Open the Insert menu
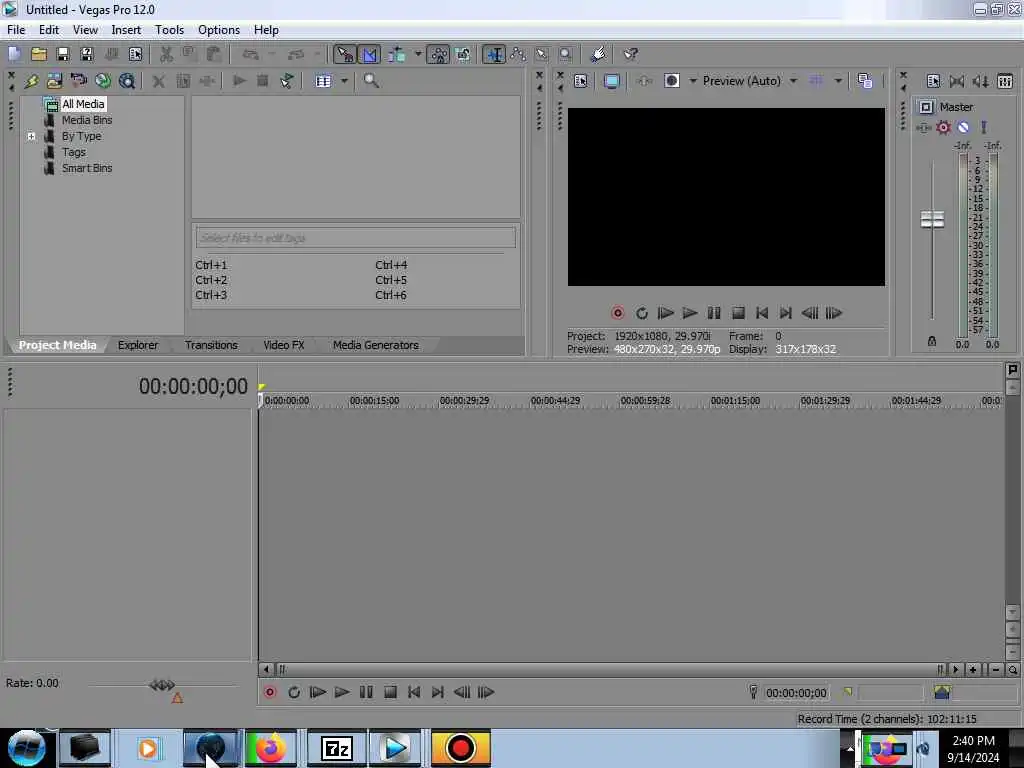1024x768 pixels. click(x=126, y=30)
